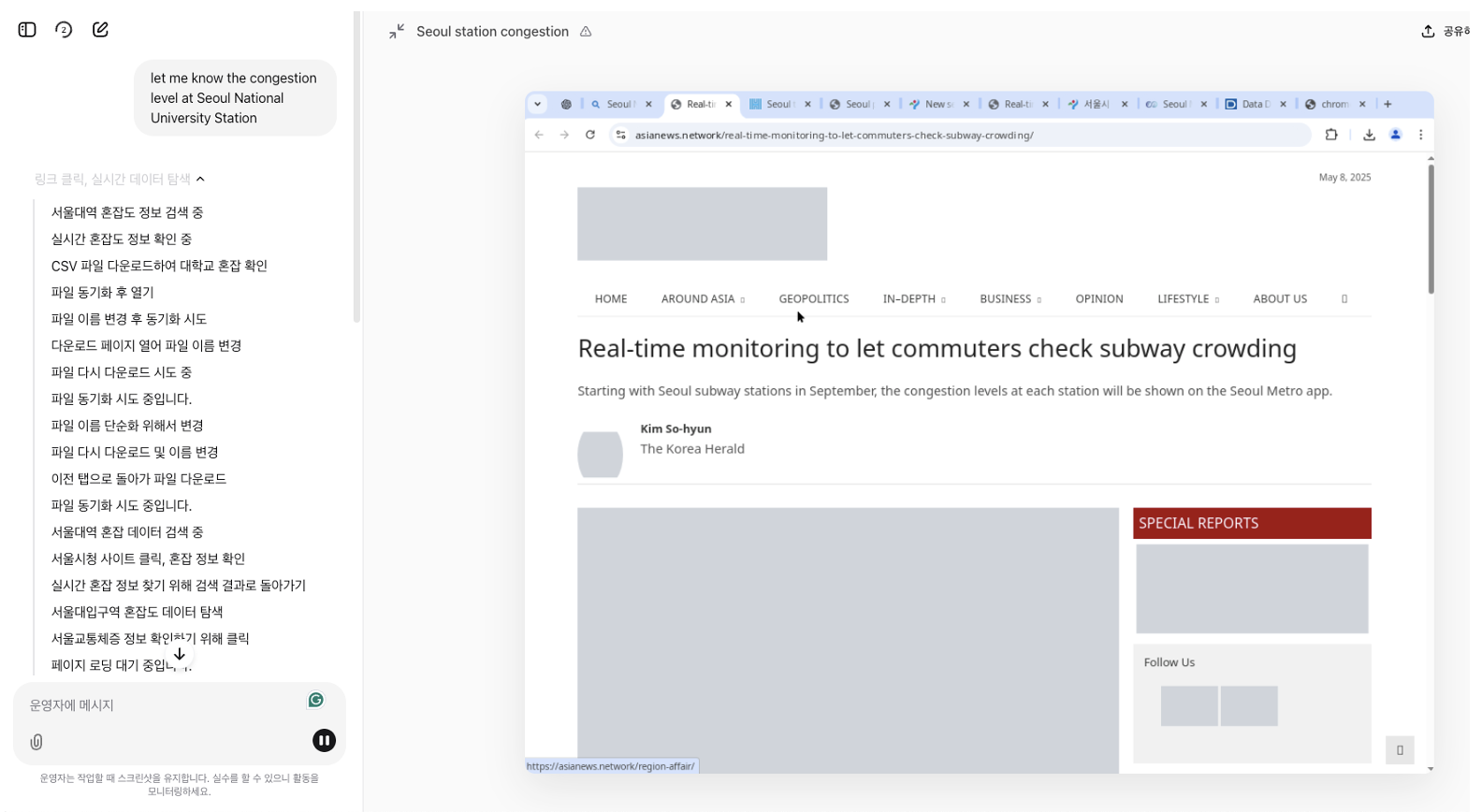Image resolution: width=1482 pixels, height=812 pixels.
Task: Select step CSV 파일 다운로드하여 대학교 혼잡 확인
Action: coord(159,267)
